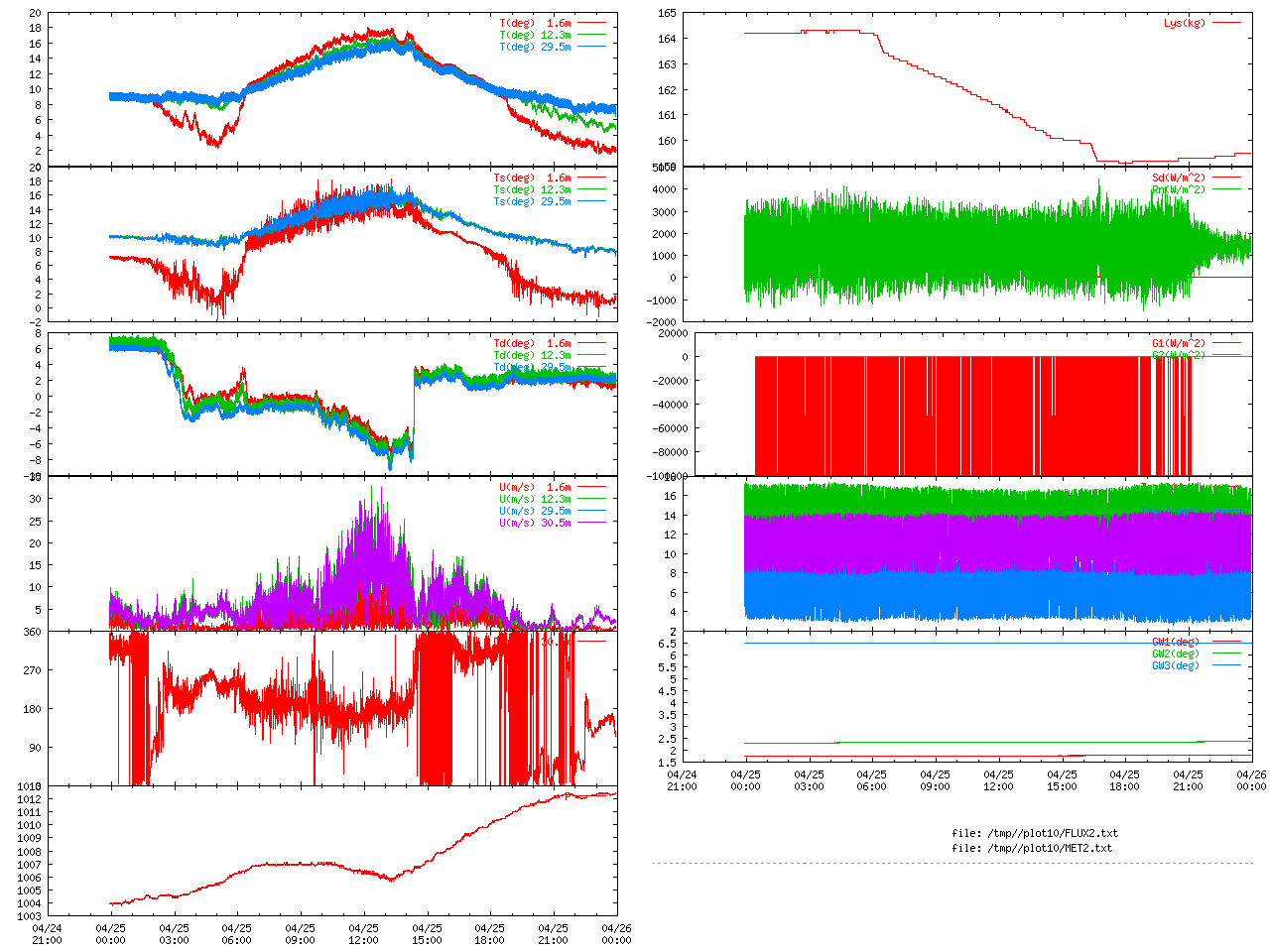Select the U(m/s) 1.6m legend label
The image size is (1270, 952).
(535, 487)
